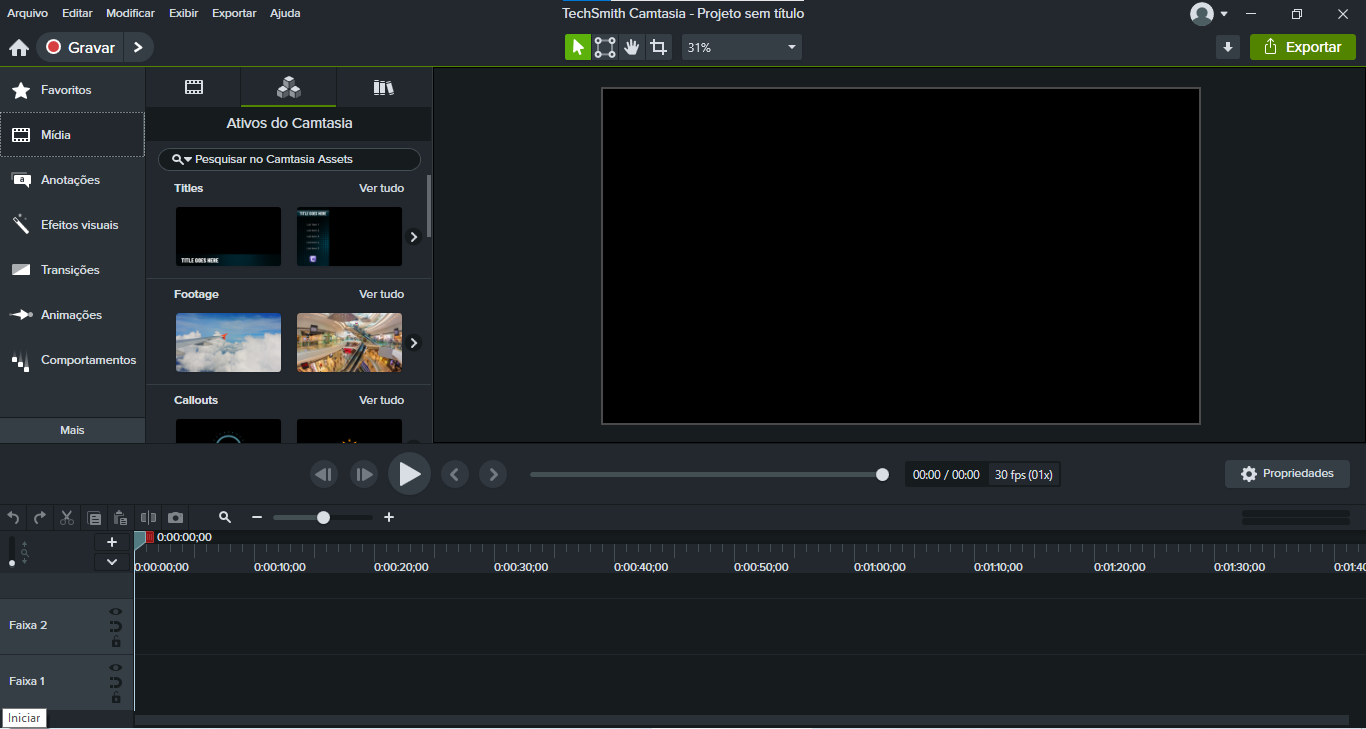Click the green Exportar button
The width and height of the screenshot is (1366, 729).
click(1302, 47)
